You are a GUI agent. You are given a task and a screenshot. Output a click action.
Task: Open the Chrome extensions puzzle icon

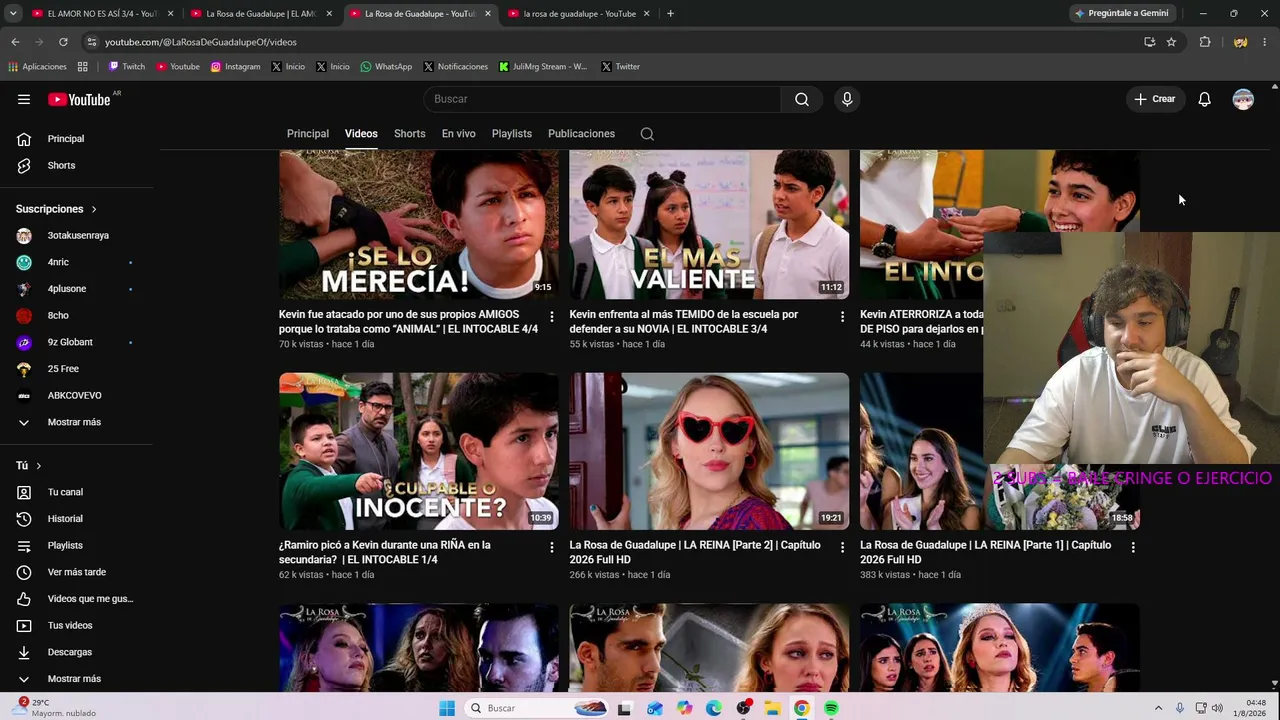pos(1205,42)
